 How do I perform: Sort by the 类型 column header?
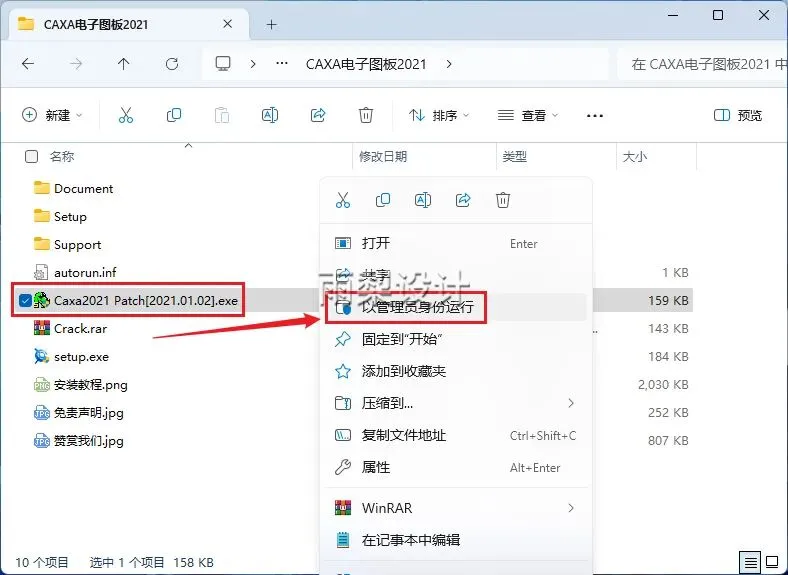click(515, 156)
